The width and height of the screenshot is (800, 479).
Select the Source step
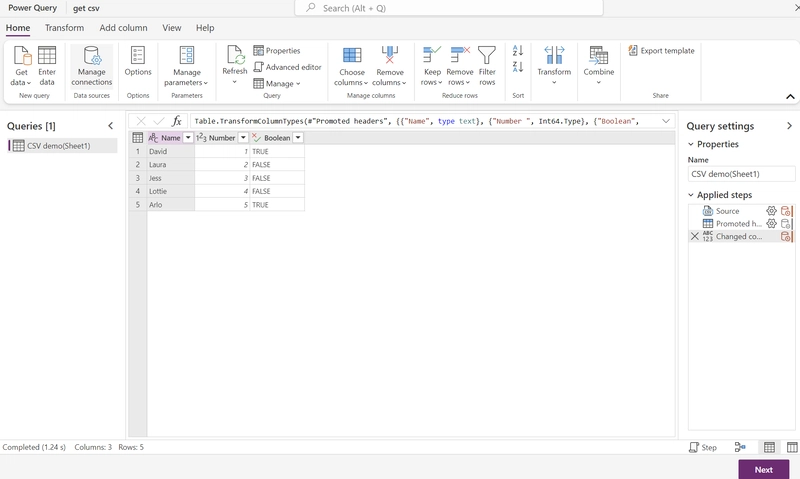point(728,211)
